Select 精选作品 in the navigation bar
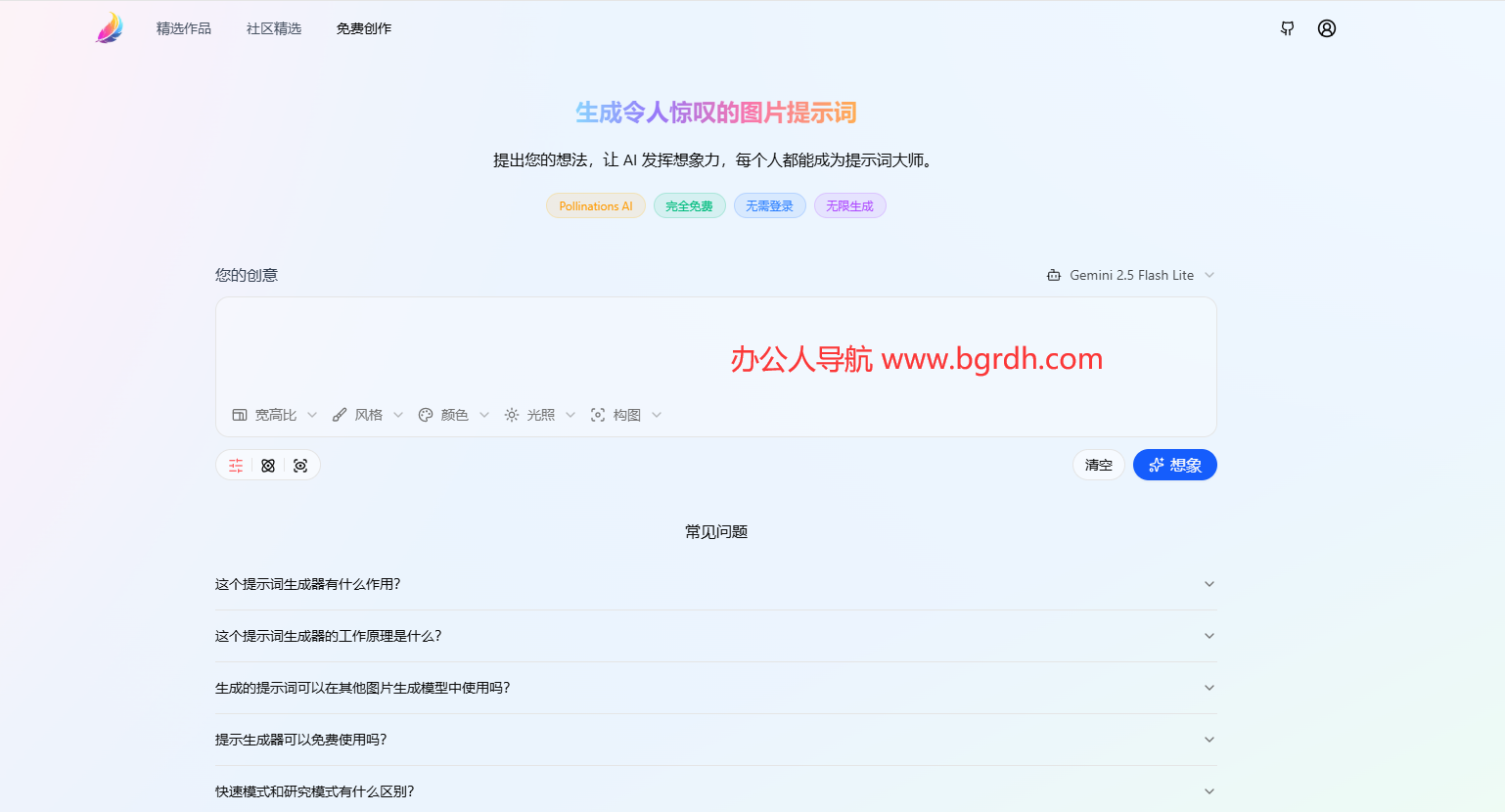Viewport: 1505px width, 812px height. (x=182, y=28)
